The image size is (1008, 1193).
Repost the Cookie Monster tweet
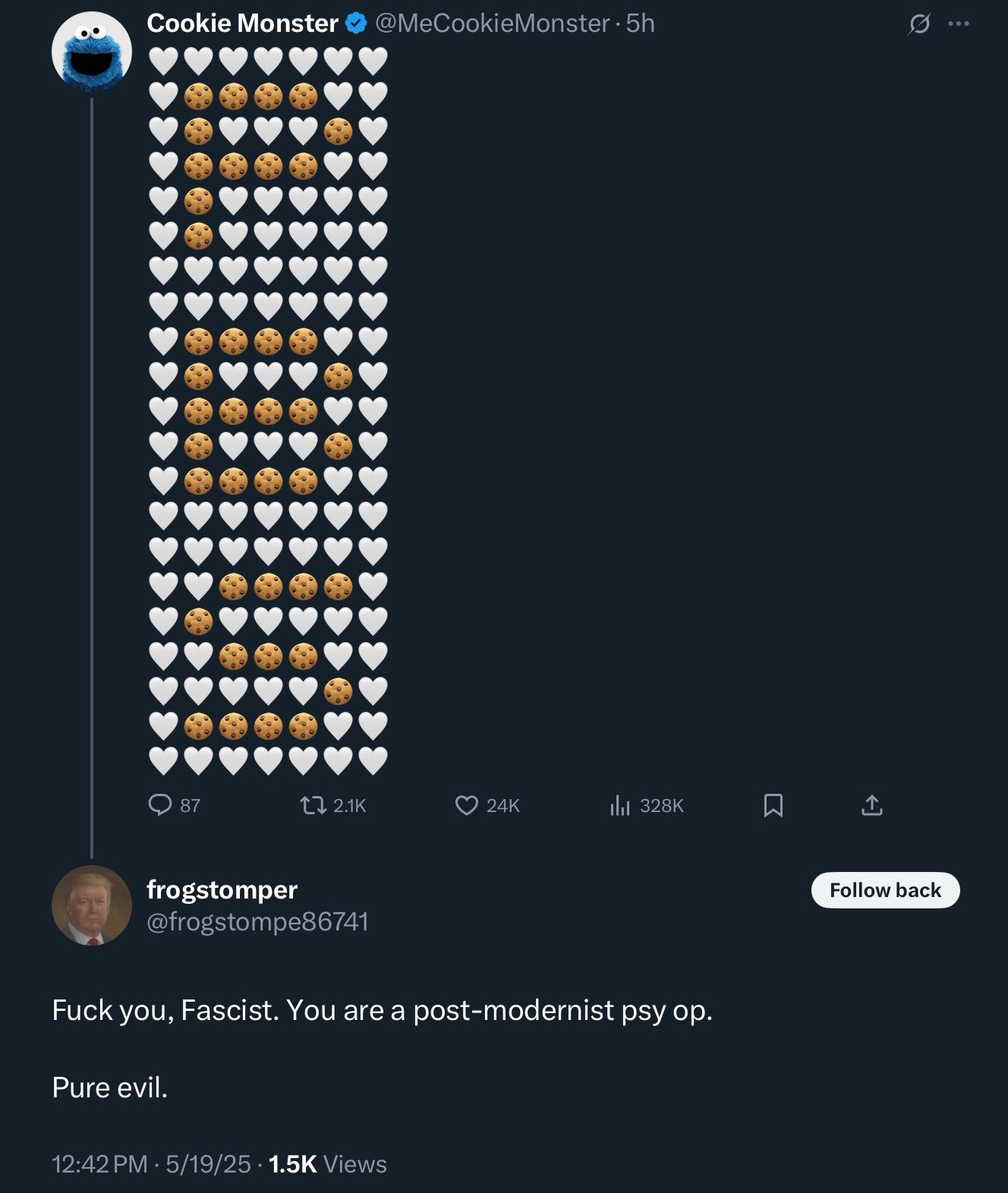pos(311,804)
